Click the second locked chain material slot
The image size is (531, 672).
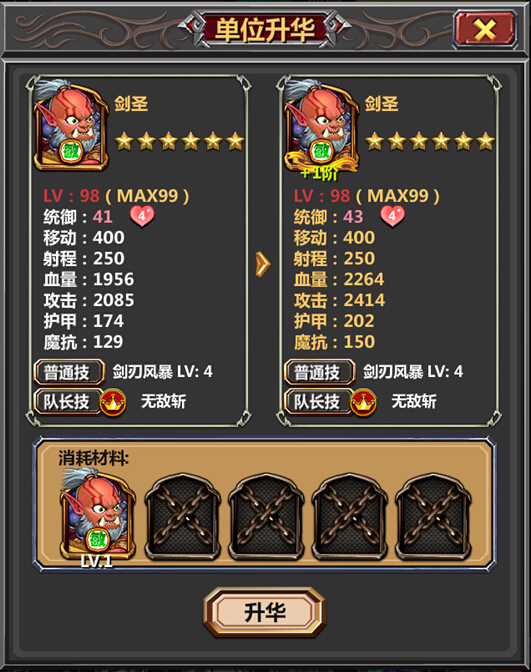[x=267, y=516]
